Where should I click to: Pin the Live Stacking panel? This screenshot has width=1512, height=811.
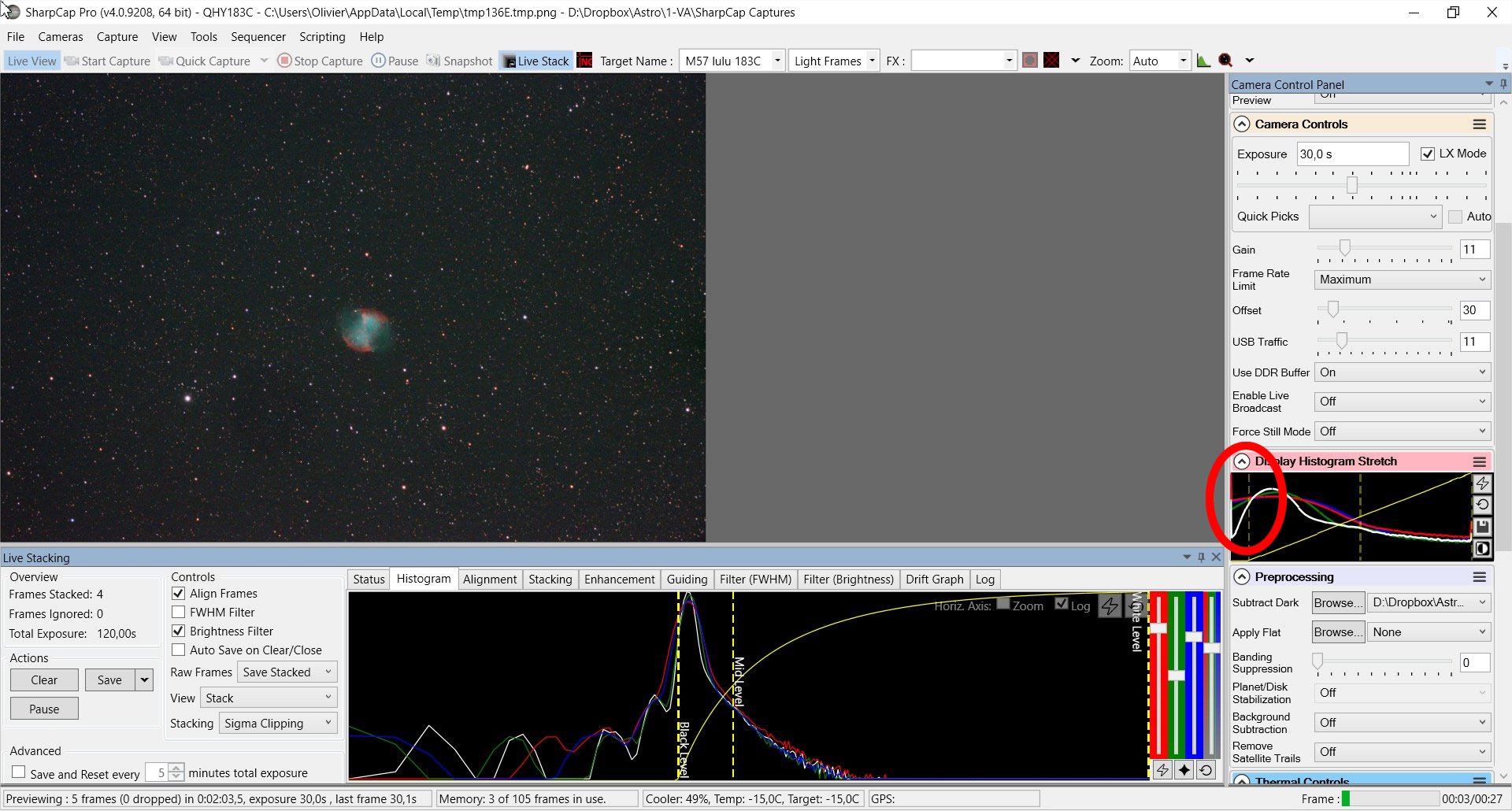click(x=1201, y=557)
